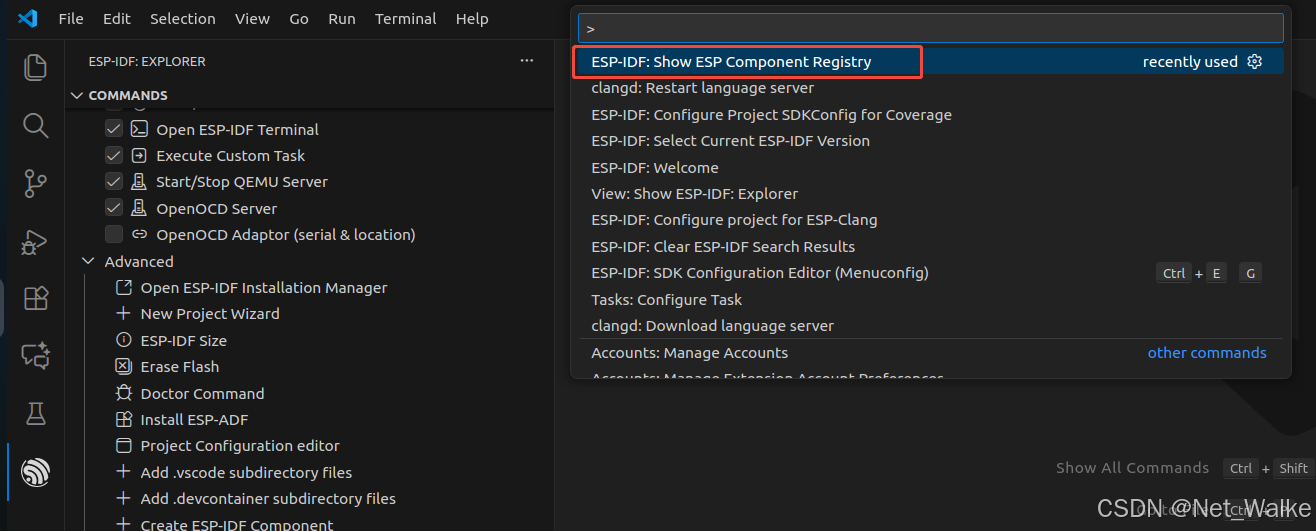The width and height of the screenshot is (1316, 531).
Task: Select the ESP-IDF Espressif activity icon
Action: [35, 472]
